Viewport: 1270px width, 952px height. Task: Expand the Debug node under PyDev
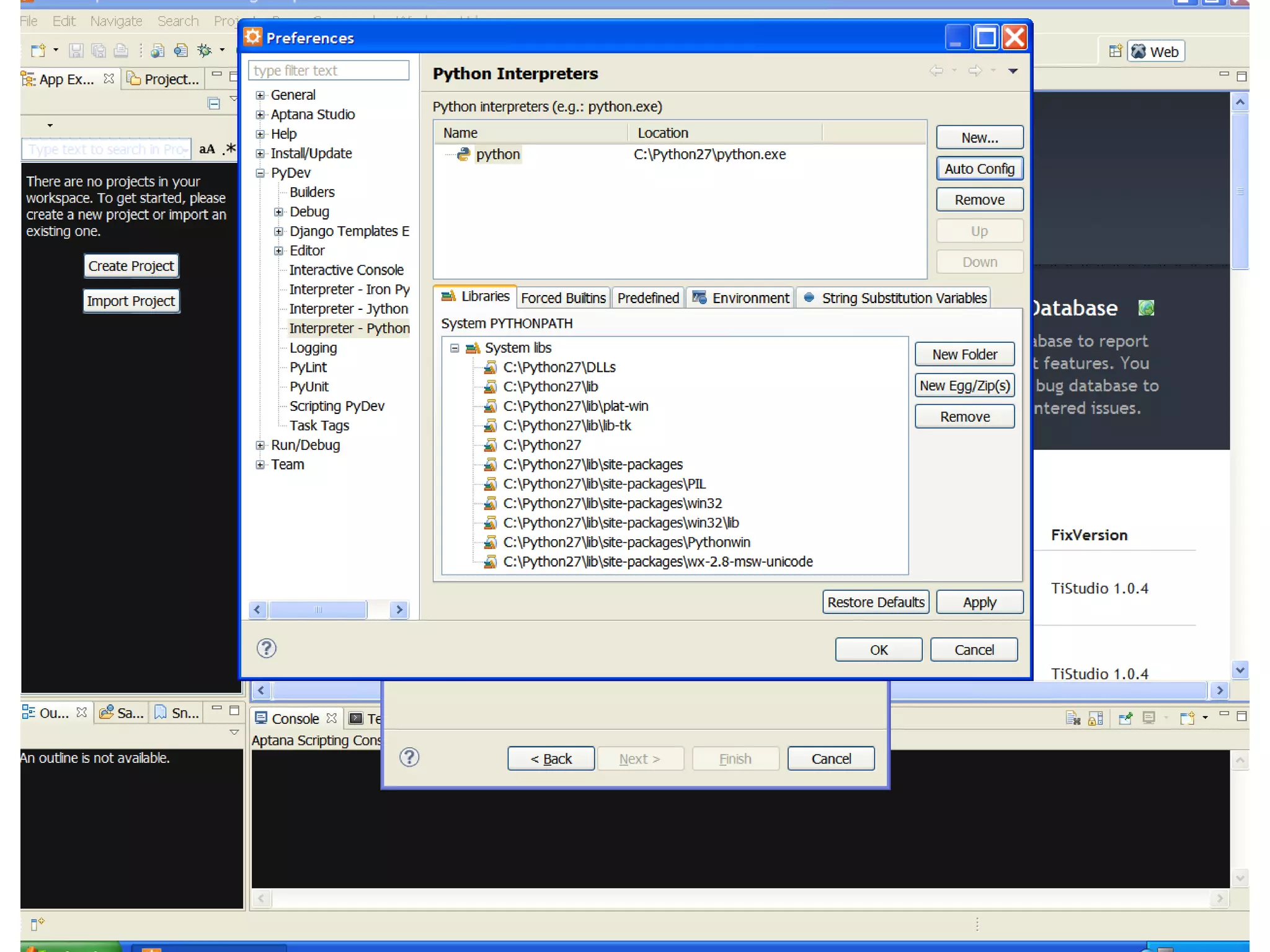tap(279, 212)
